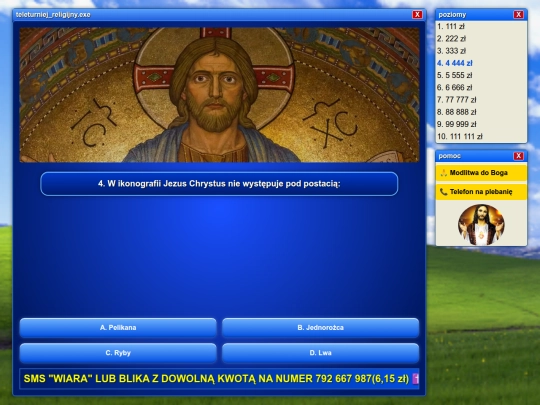
Task: Click the question 4 text box
Action: 219,184
